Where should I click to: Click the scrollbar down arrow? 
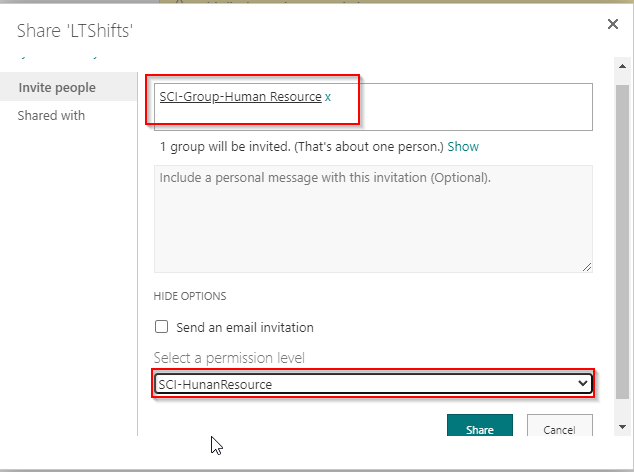623,428
